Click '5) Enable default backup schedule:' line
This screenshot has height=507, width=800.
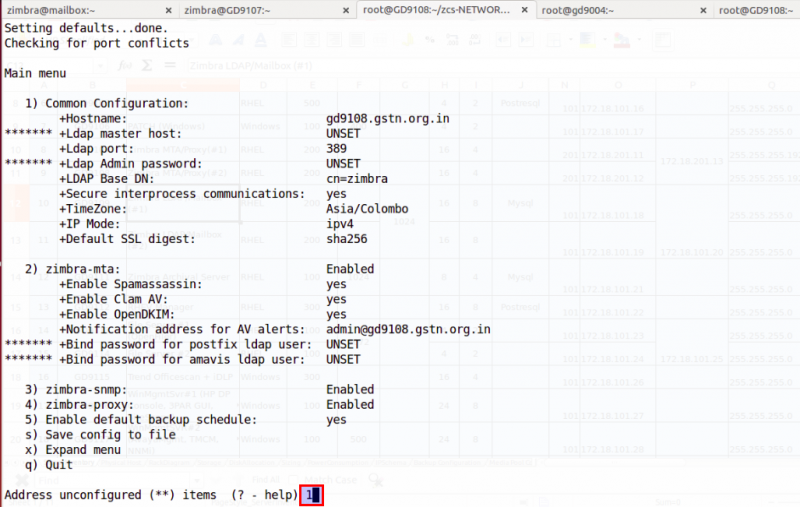coord(141,420)
